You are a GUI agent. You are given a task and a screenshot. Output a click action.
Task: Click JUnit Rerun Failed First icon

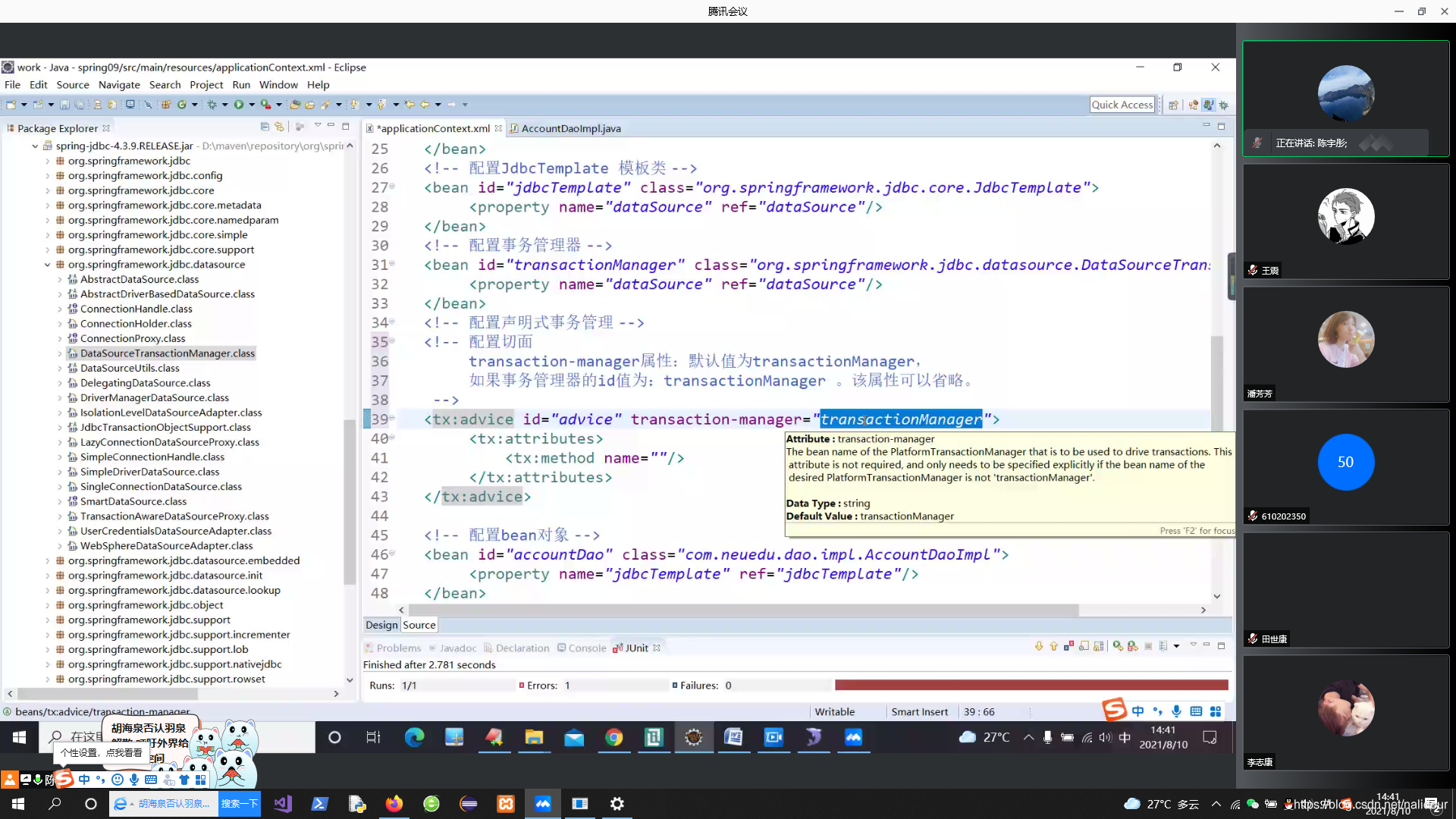pos(1133,646)
